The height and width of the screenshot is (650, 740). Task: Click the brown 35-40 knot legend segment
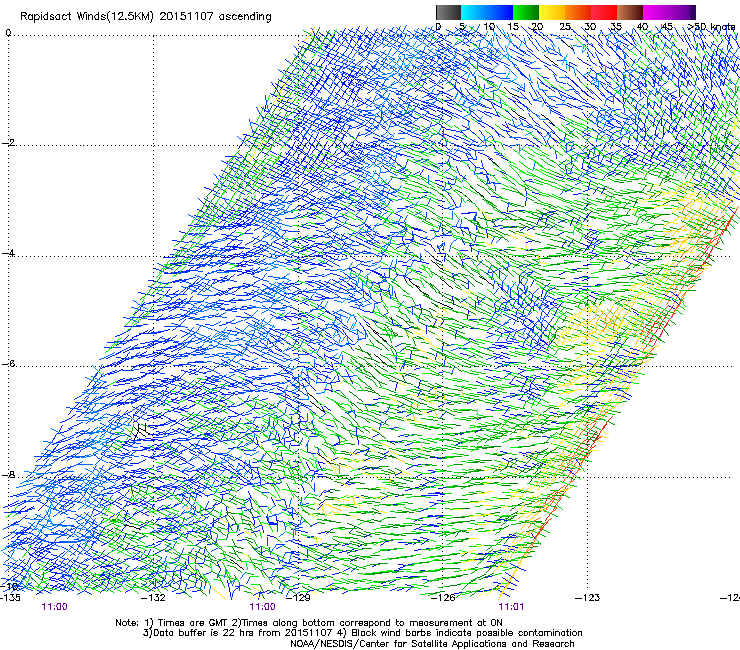(630, 12)
